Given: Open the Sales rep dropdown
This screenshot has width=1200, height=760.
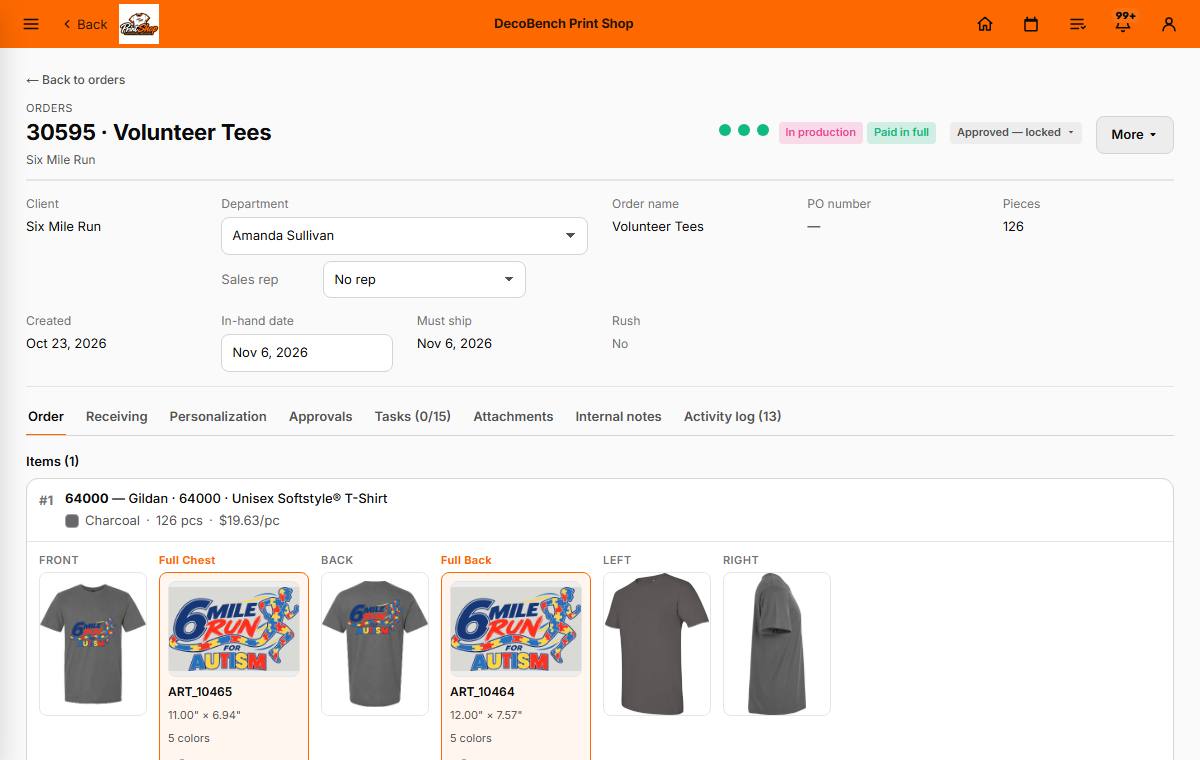Looking at the screenshot, I should [x=424, y=279].
